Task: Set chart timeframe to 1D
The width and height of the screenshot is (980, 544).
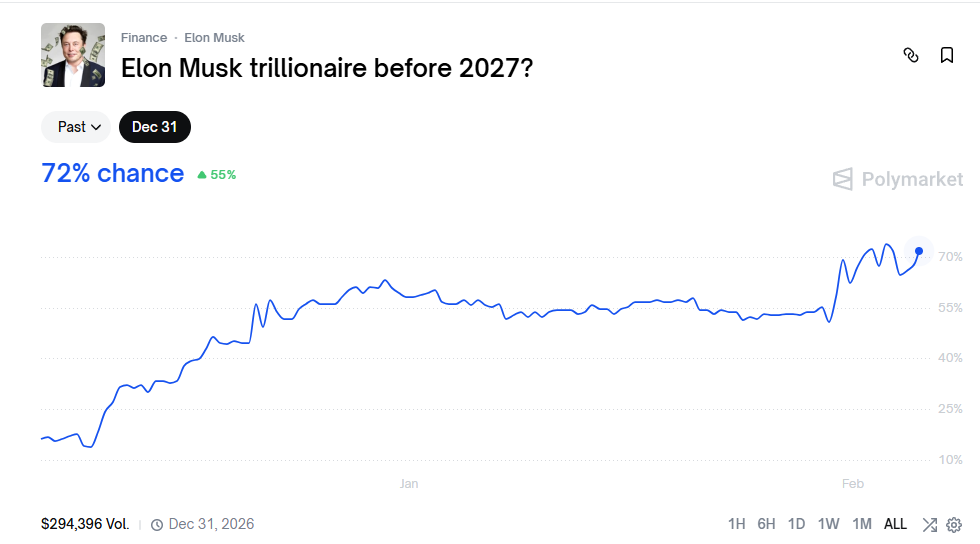Action: [x=796, y=524]
